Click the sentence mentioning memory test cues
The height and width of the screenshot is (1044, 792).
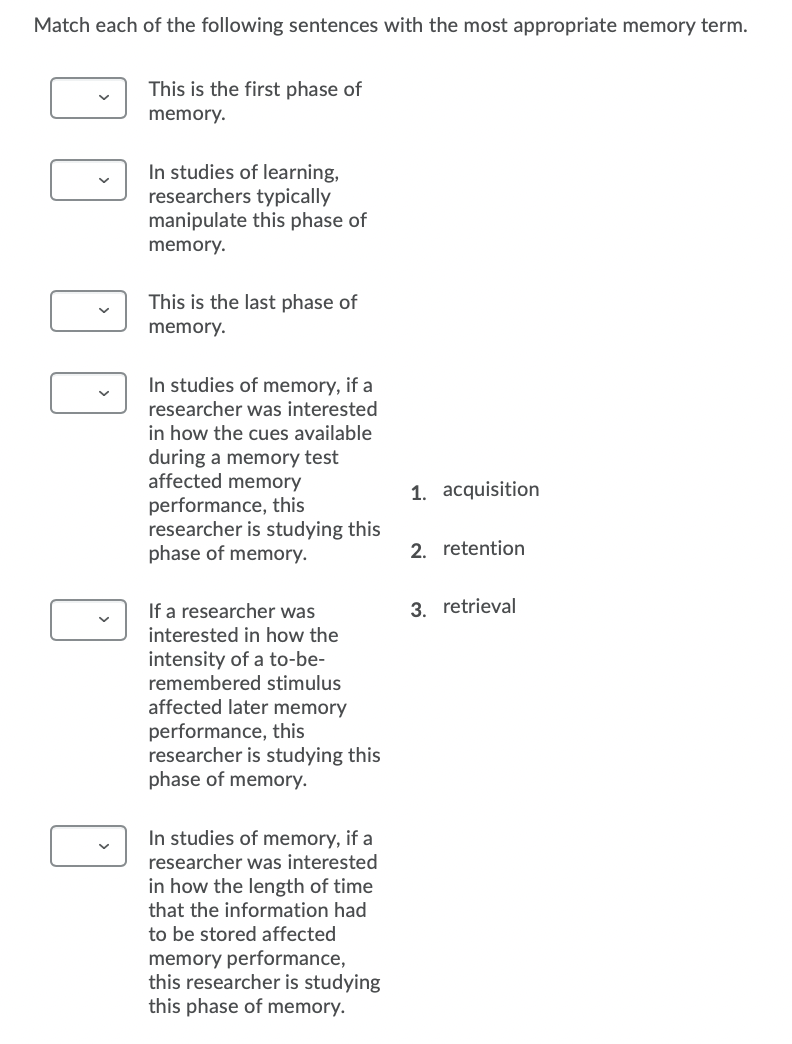tap(264, 469)
